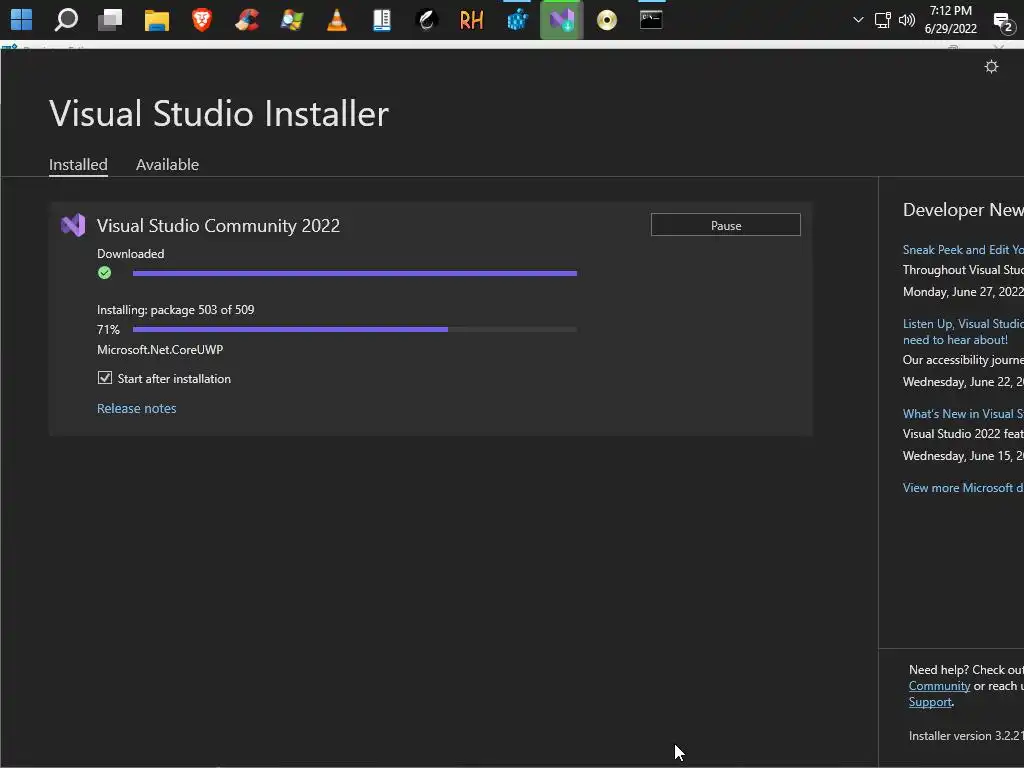1024x768 pixels.
Task: Click the Installer version text
Action: click(x=967, y=735)
